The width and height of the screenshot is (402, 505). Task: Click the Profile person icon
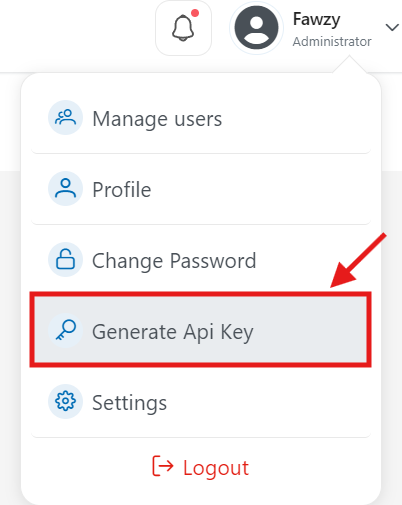65,189
